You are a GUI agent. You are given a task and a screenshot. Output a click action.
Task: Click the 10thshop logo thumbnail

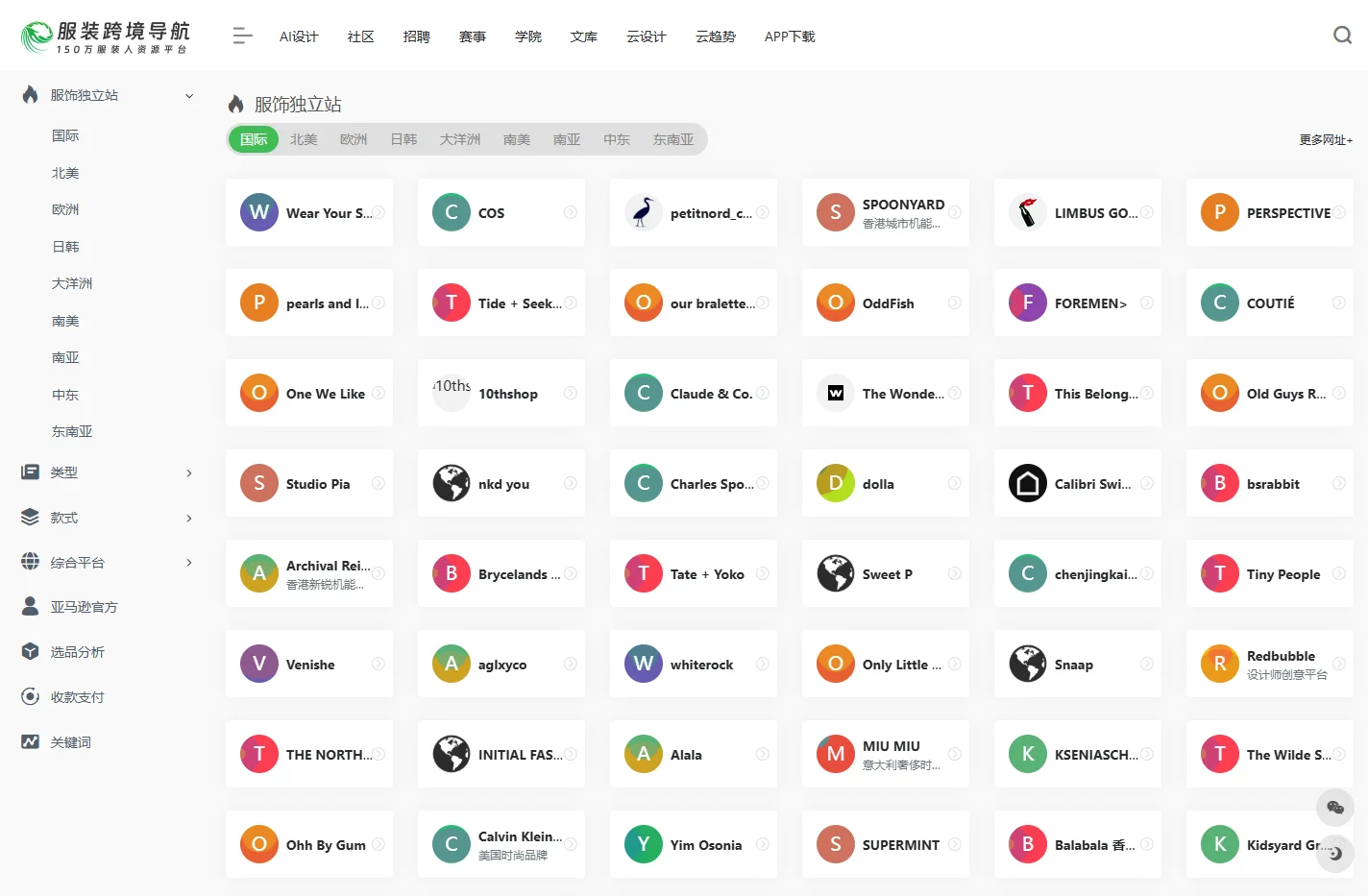[x=452, y=393]
